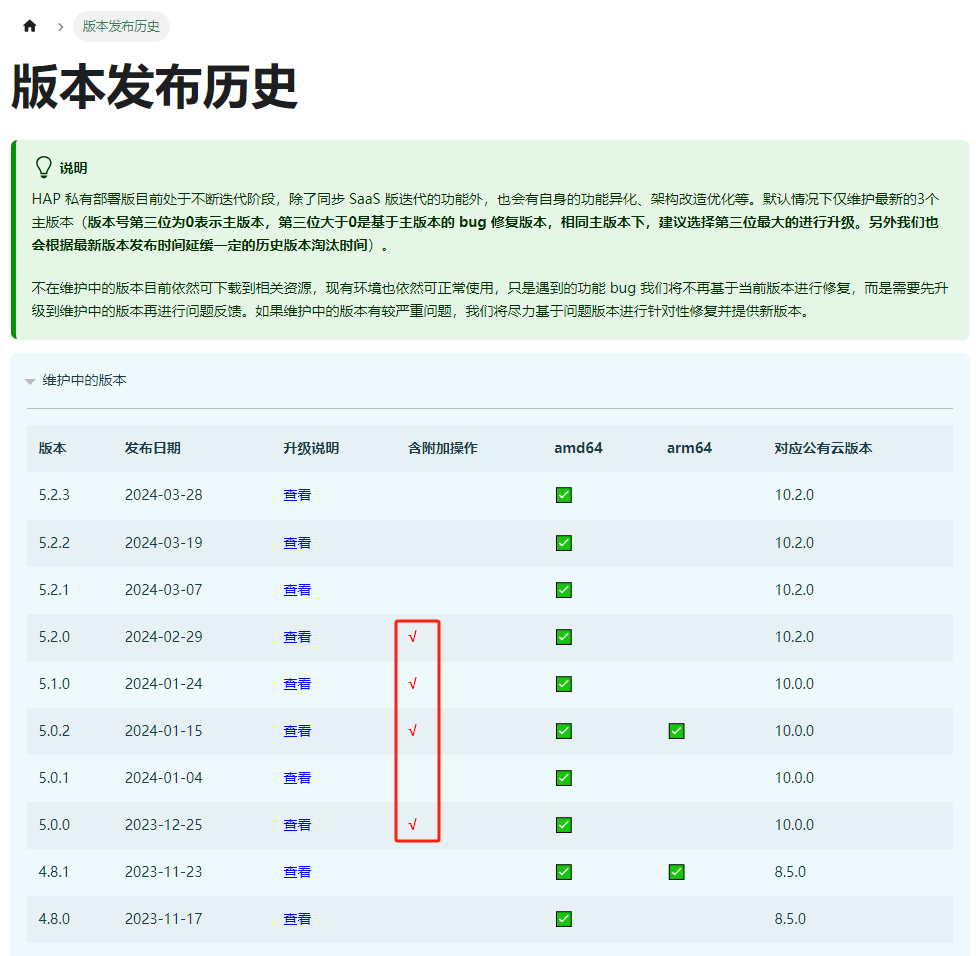
Task: Click the arm64 green check icon for 4.8.1
Action: click(x=676, y=872)
